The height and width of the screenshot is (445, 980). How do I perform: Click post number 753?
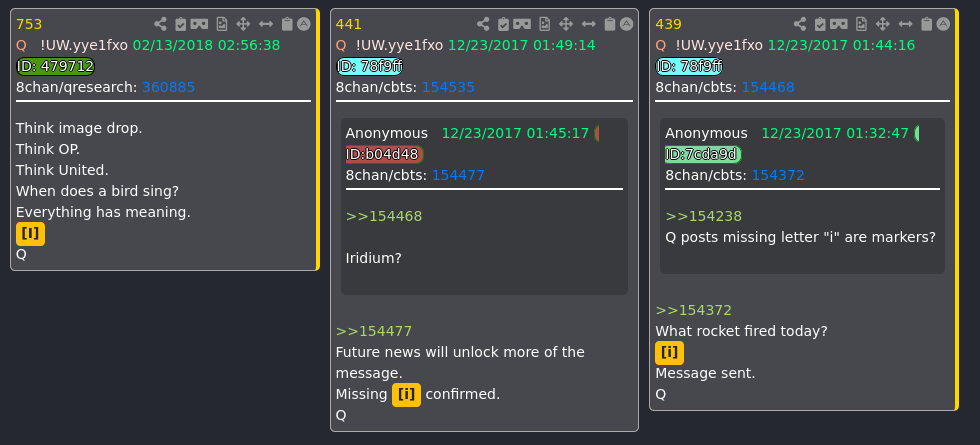[x=29, y=25]
